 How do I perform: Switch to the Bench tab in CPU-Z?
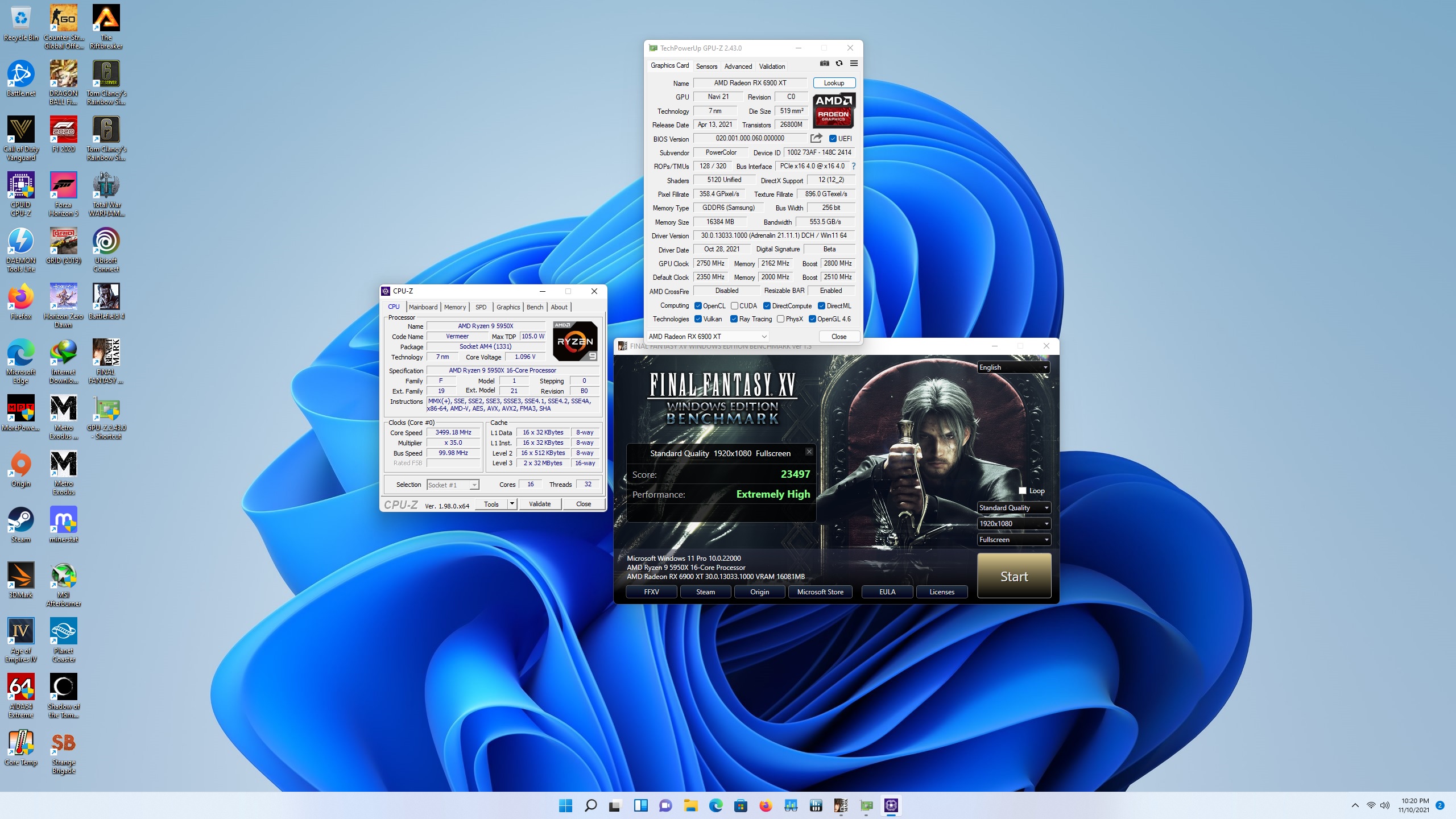coord(535,307)
